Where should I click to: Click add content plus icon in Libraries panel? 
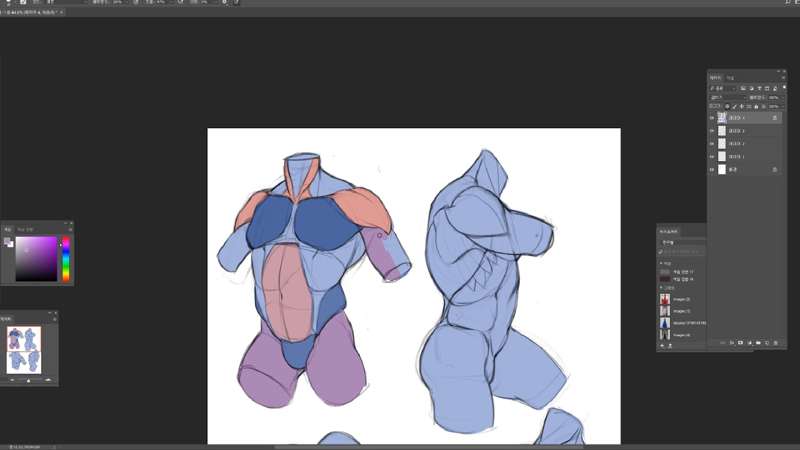(662, 346)
